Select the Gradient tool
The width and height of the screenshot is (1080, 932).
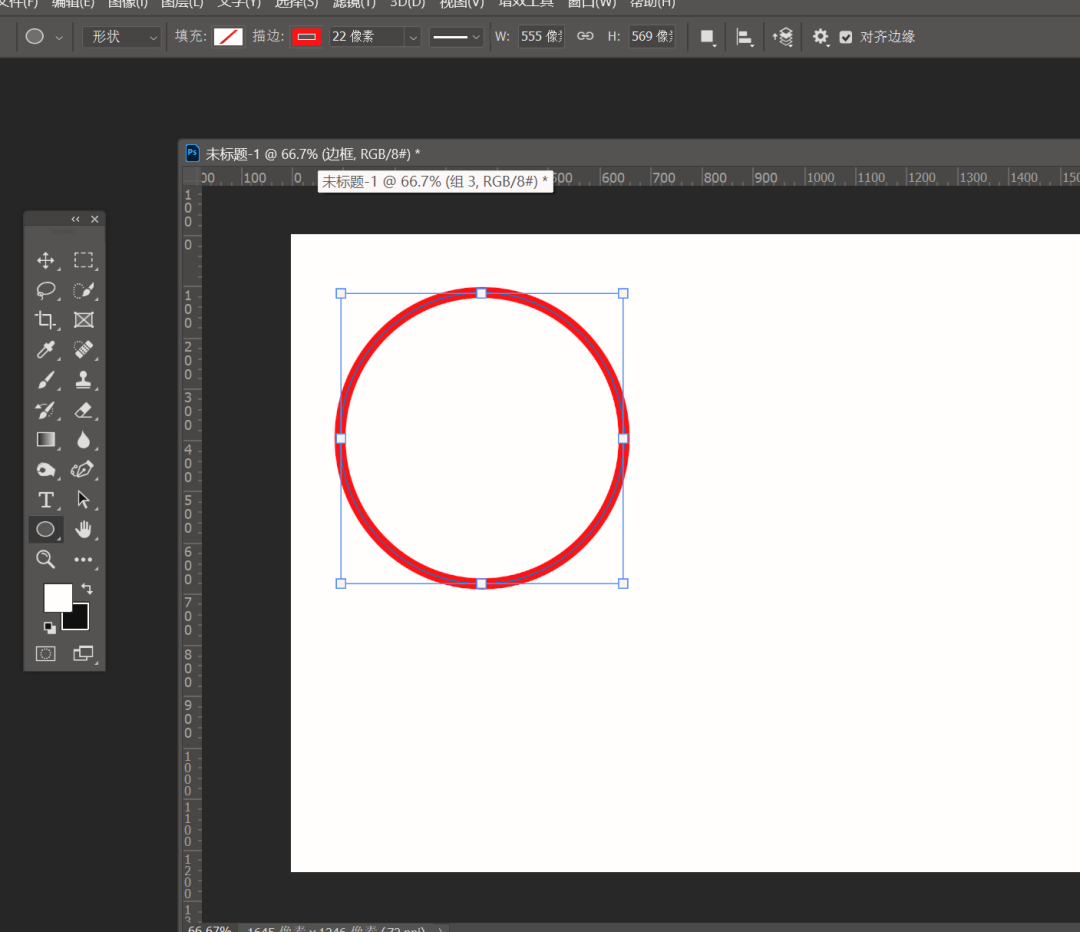45,439
